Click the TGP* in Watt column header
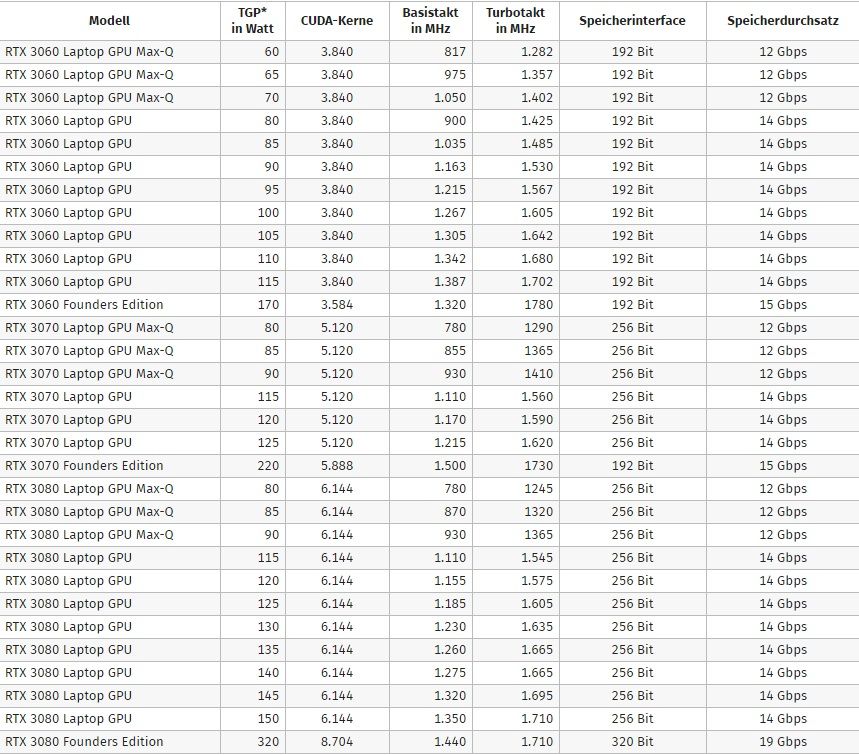This screenshot has height=755, width=859. 253,21
